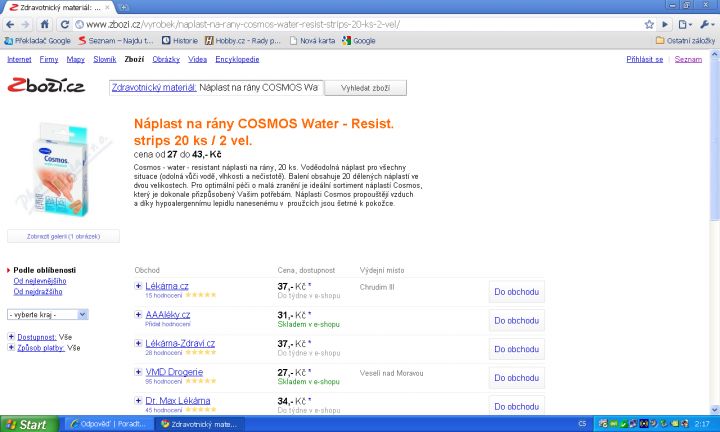Open the wrench settings menu
The height and width of the screenshot is (432, 720).
coord(706,24)
